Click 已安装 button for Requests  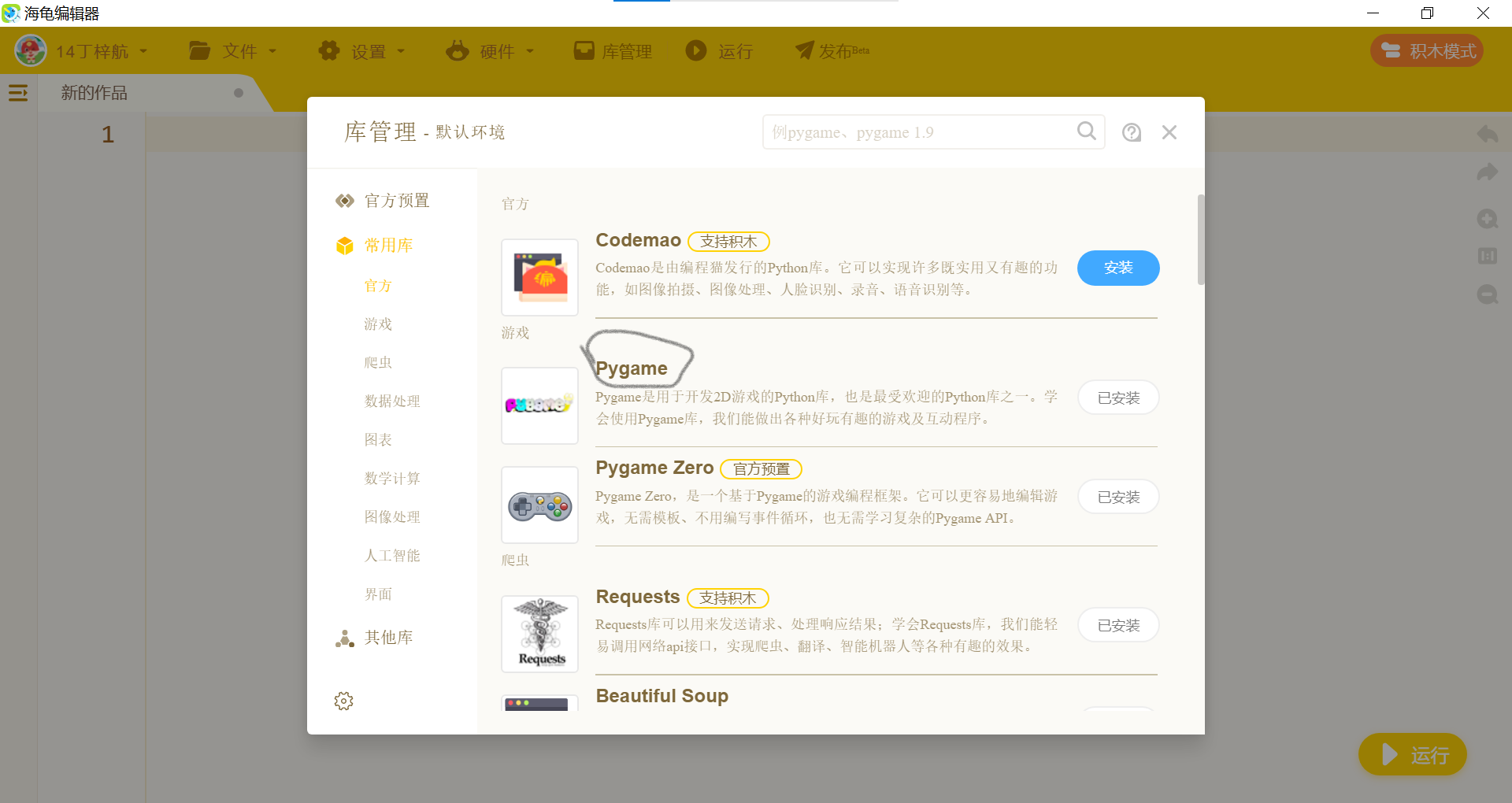1118,625
